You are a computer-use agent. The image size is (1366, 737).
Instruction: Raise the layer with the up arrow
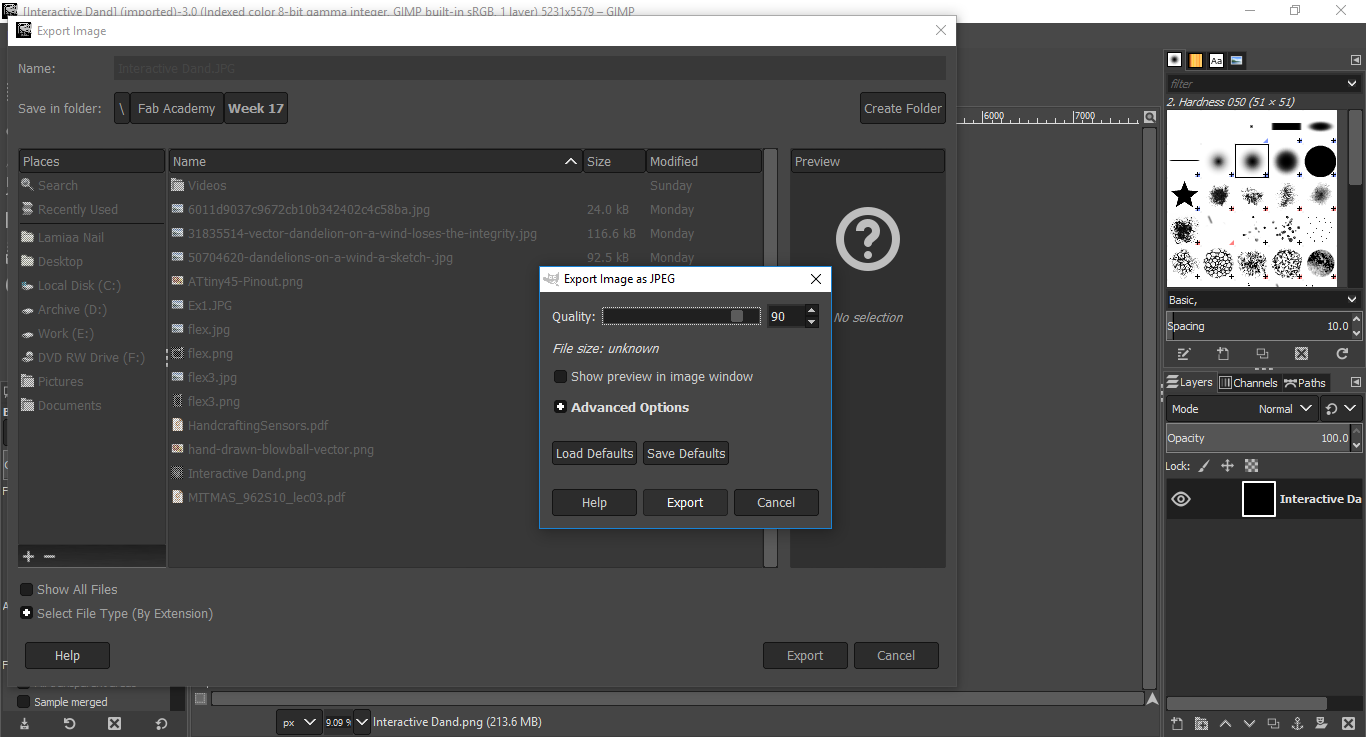tap(1225, 724)
